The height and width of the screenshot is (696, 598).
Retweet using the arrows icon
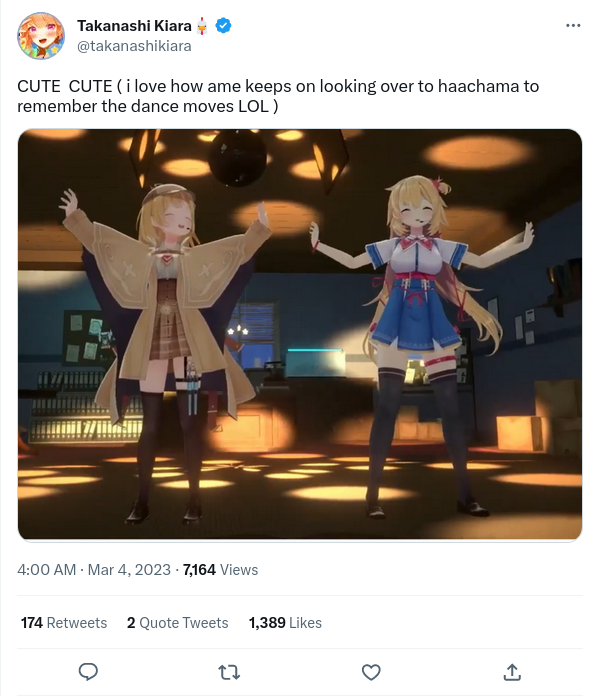[x=230, y=672]
